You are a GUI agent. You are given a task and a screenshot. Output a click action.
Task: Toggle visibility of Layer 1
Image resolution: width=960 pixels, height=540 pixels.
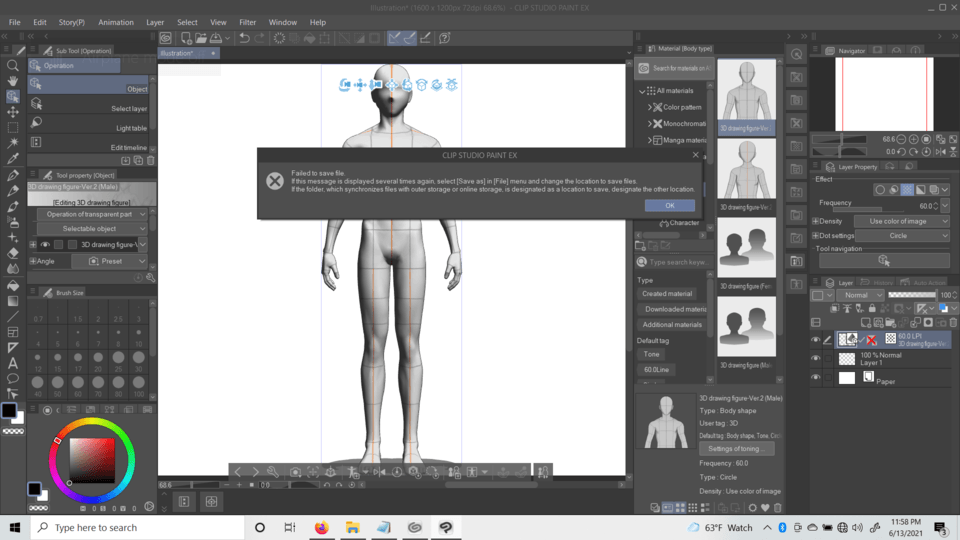[x=816, y=358]
